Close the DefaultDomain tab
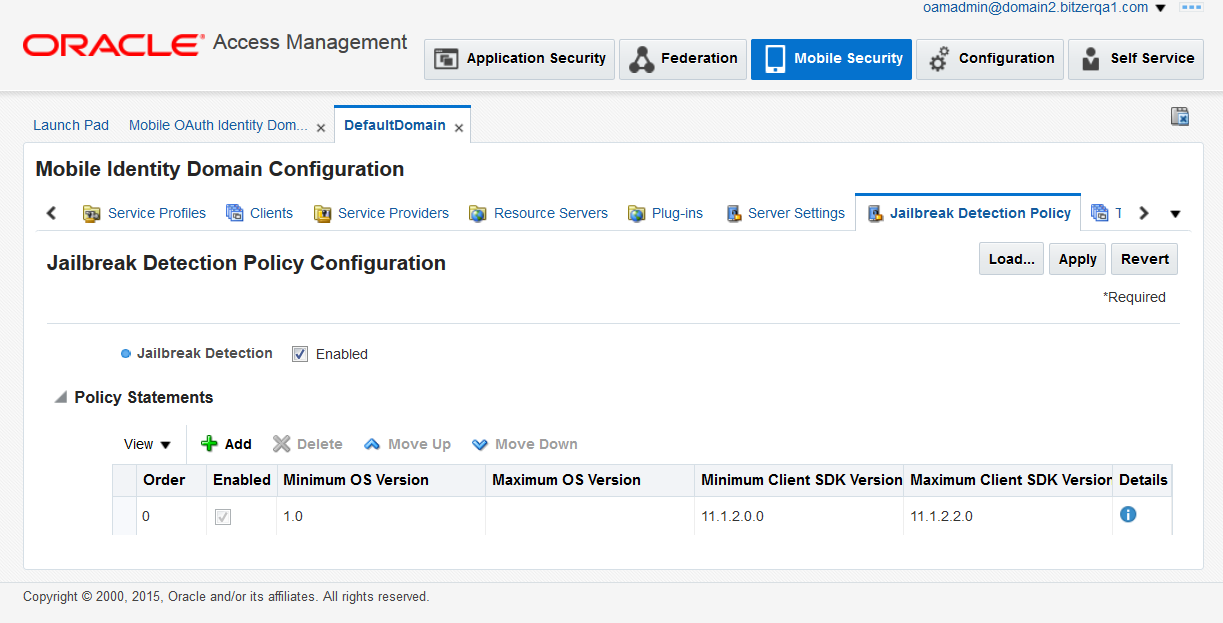Screen dimensions: 1223x623 click(459, 128)
